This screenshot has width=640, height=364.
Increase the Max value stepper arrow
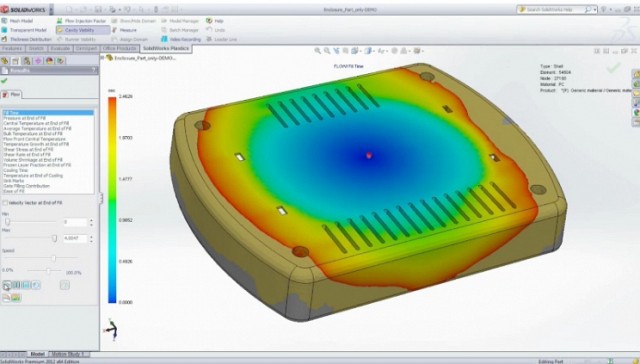point(91,236)
